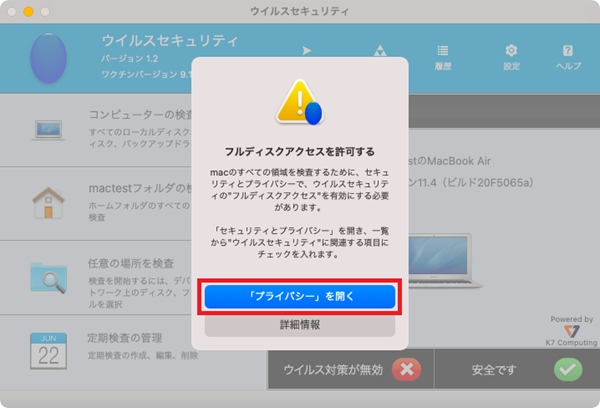Image resolution: width=600 pixels, height=408 pixels.
Task: Click the folder magnifier scan icon
Action: pos(49,278)
